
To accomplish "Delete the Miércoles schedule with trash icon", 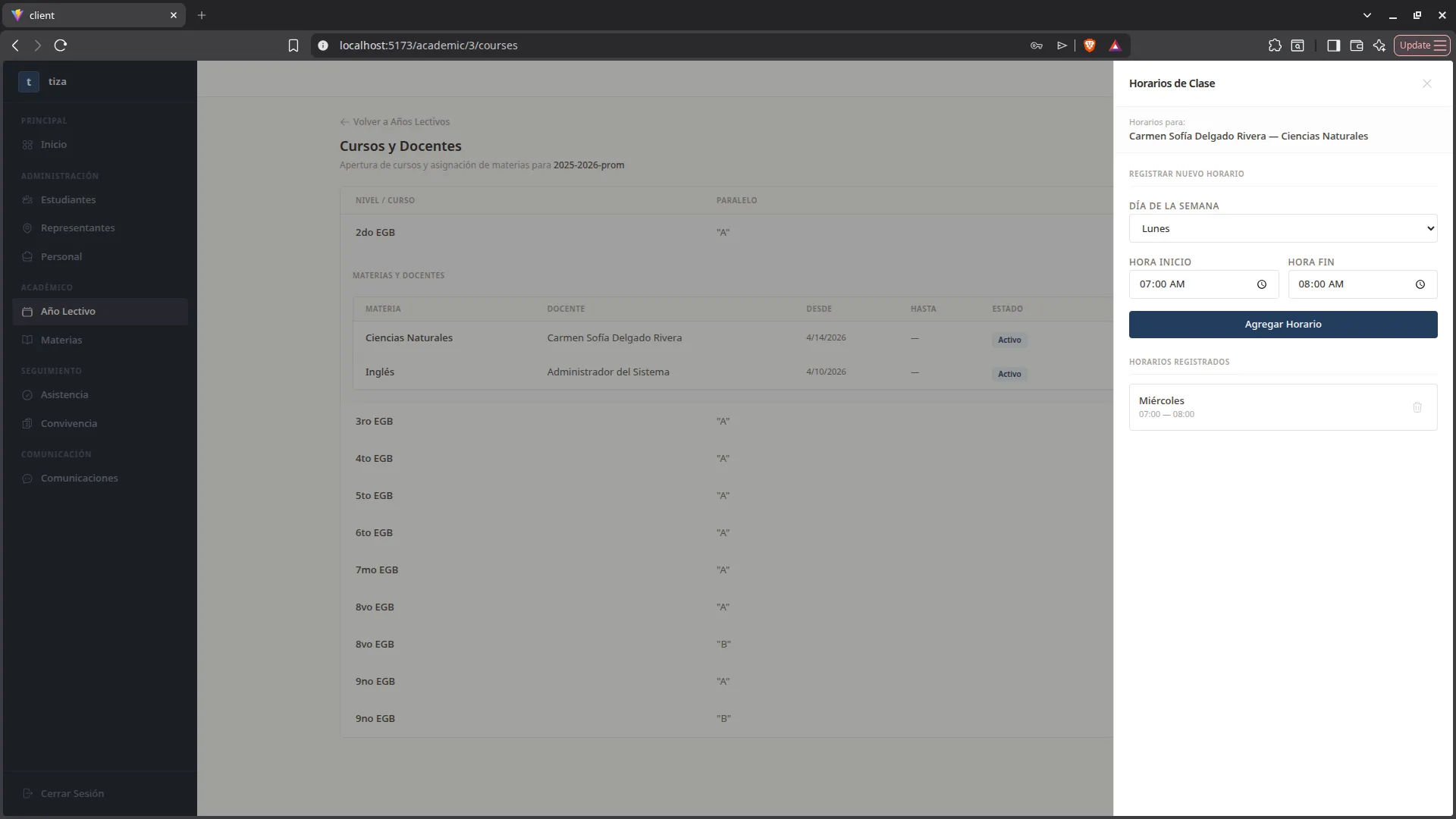I will coord(1417,407).
